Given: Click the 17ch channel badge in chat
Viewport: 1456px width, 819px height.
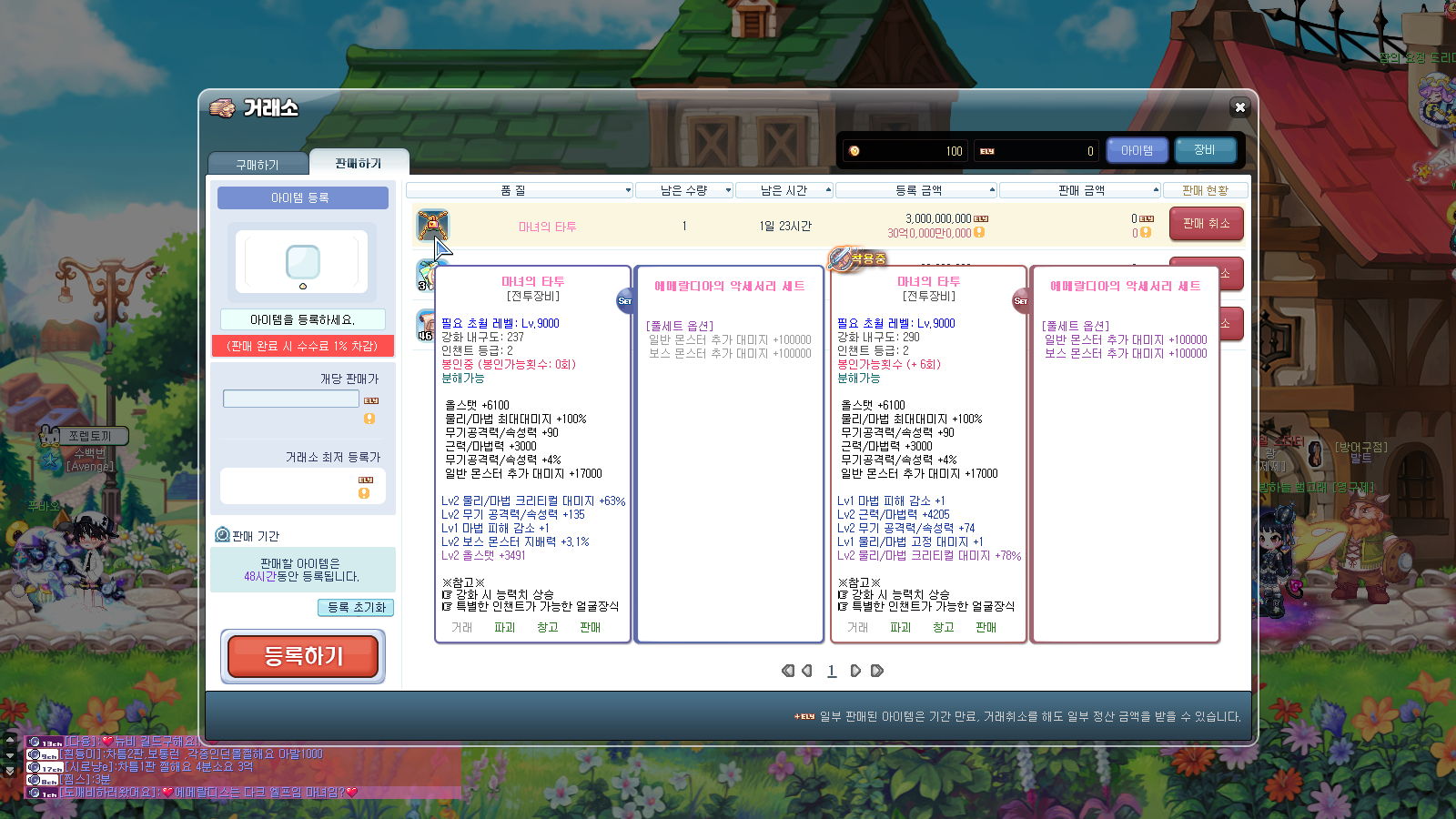Looking at the screenshot, I should pos(44,767).
